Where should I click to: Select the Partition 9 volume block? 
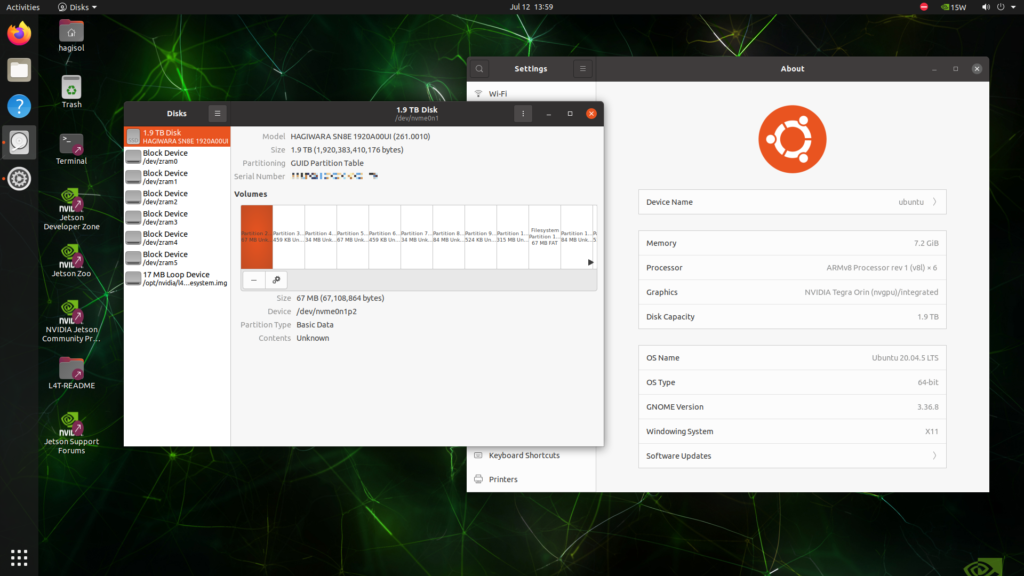481,237
